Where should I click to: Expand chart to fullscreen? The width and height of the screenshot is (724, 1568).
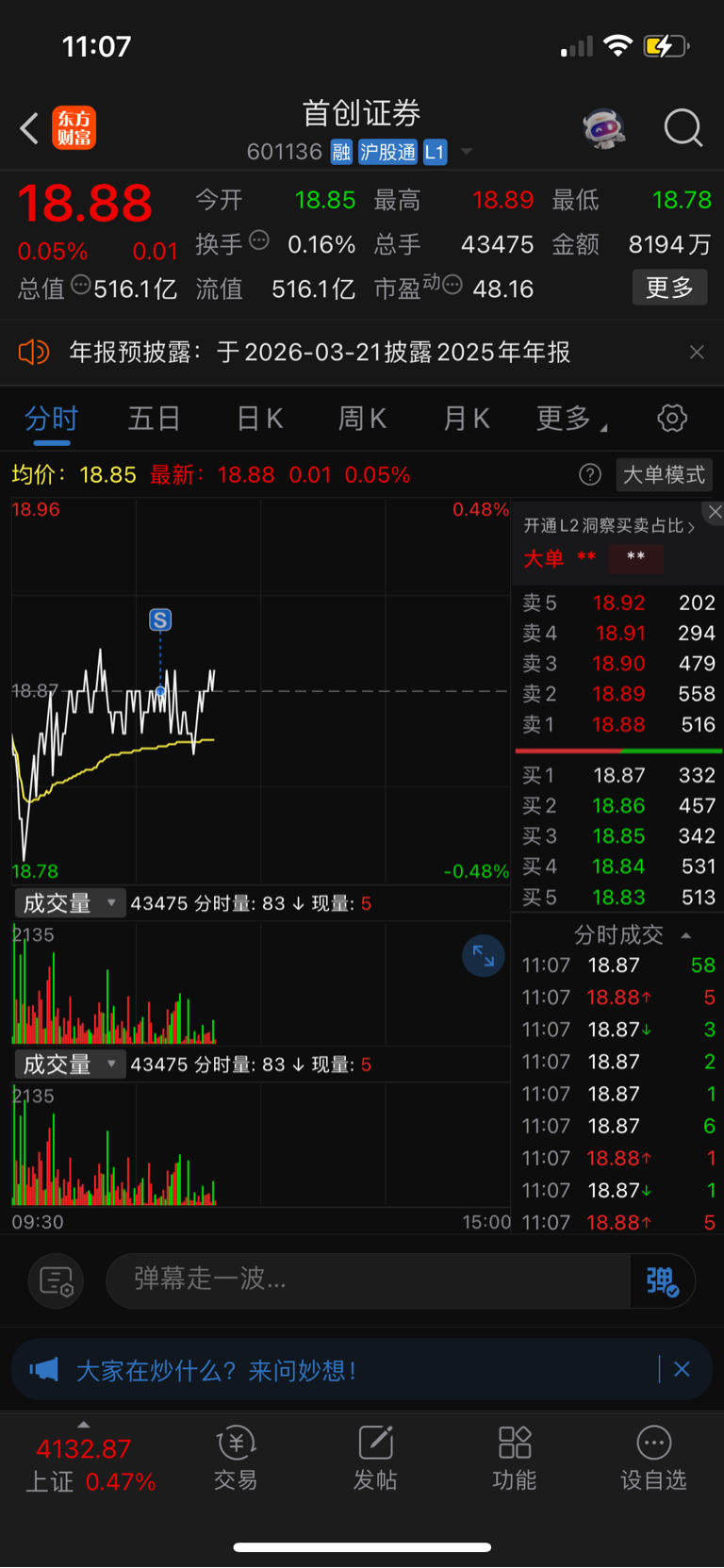[x=484, y=956]
